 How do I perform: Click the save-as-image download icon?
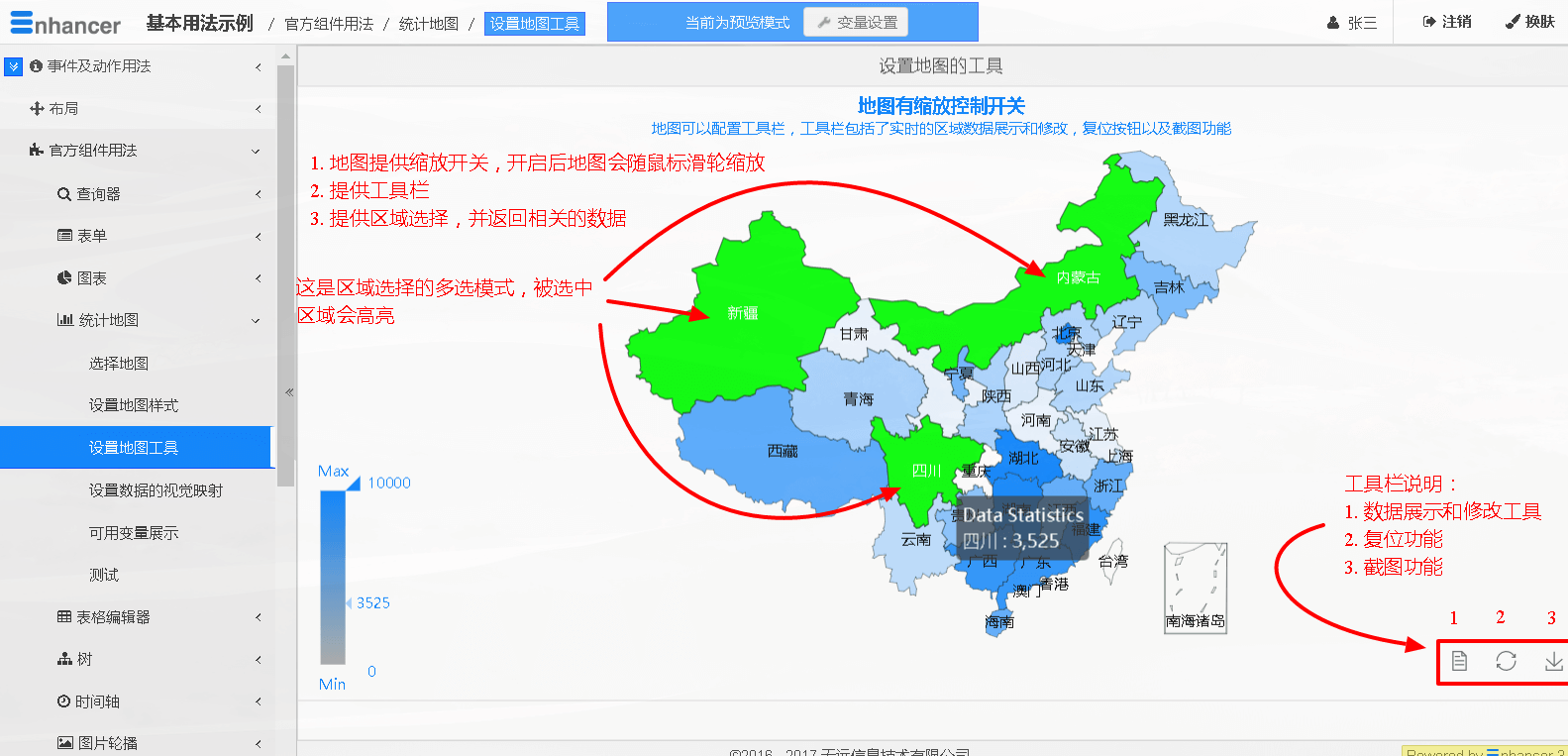1553,661
